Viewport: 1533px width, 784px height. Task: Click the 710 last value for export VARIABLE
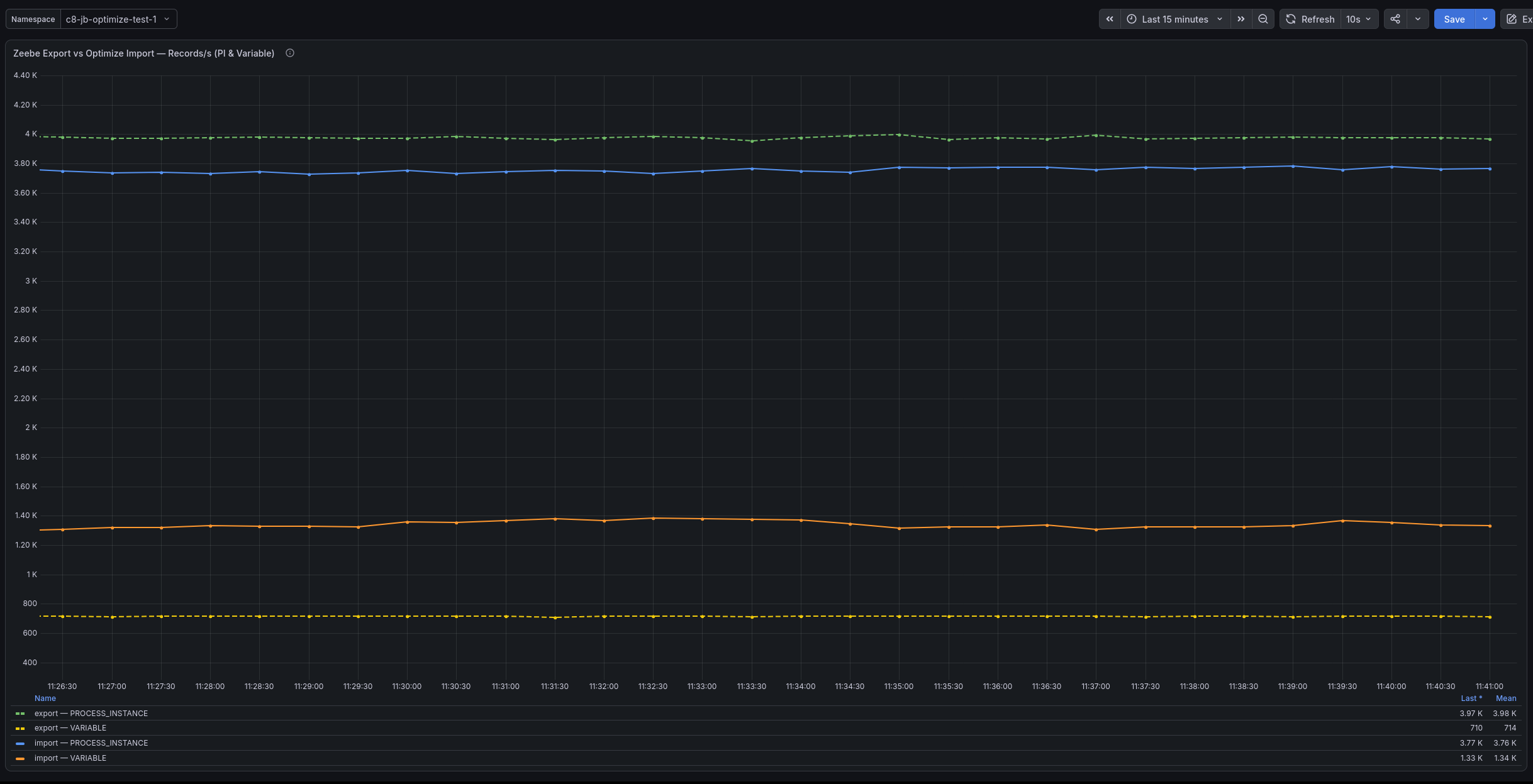1476,727
